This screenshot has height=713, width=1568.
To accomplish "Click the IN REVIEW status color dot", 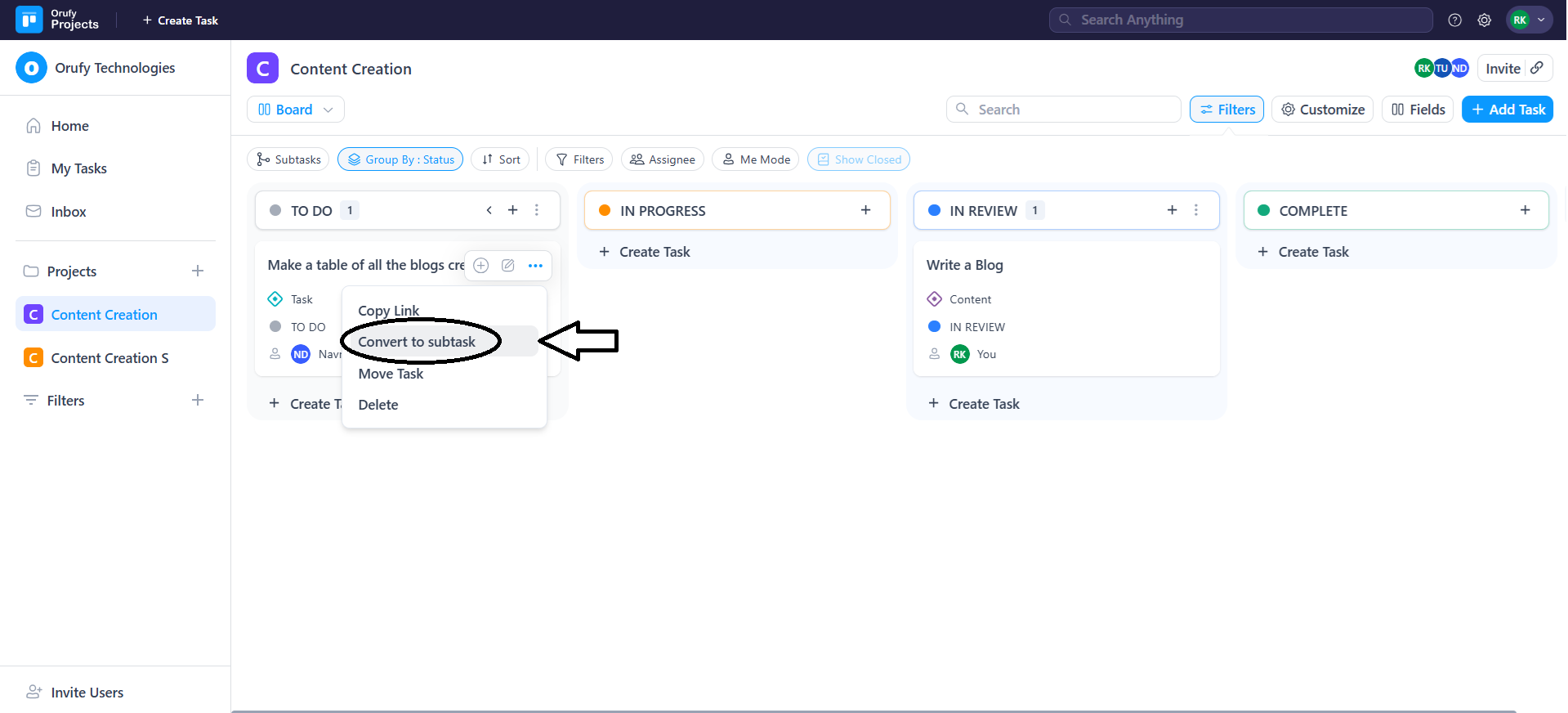I will coord(934,210).
